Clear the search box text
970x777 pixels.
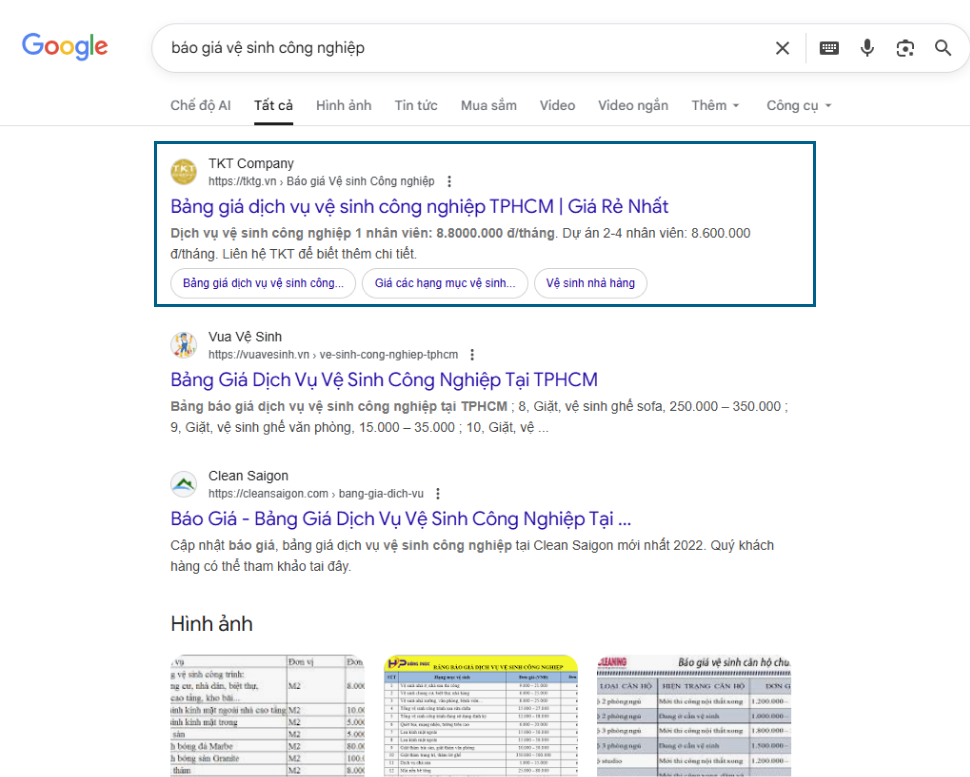point(782,48)
